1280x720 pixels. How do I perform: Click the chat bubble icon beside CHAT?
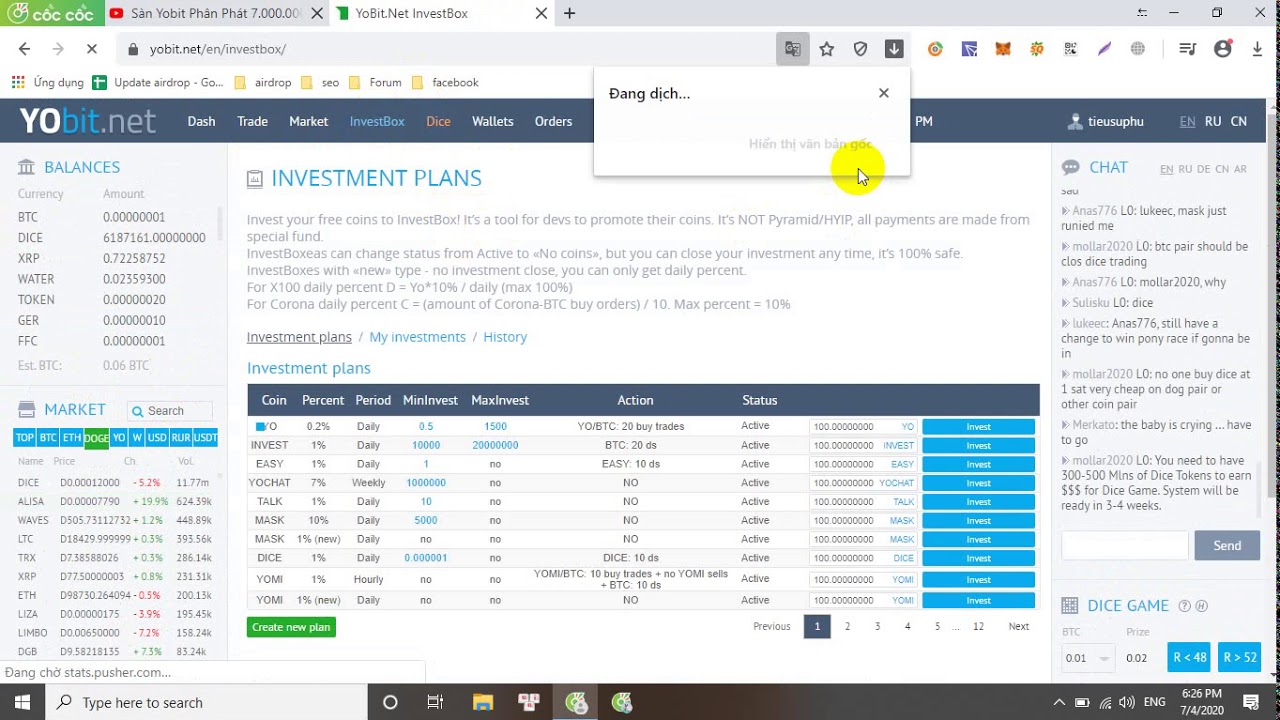click(1070, 167)
